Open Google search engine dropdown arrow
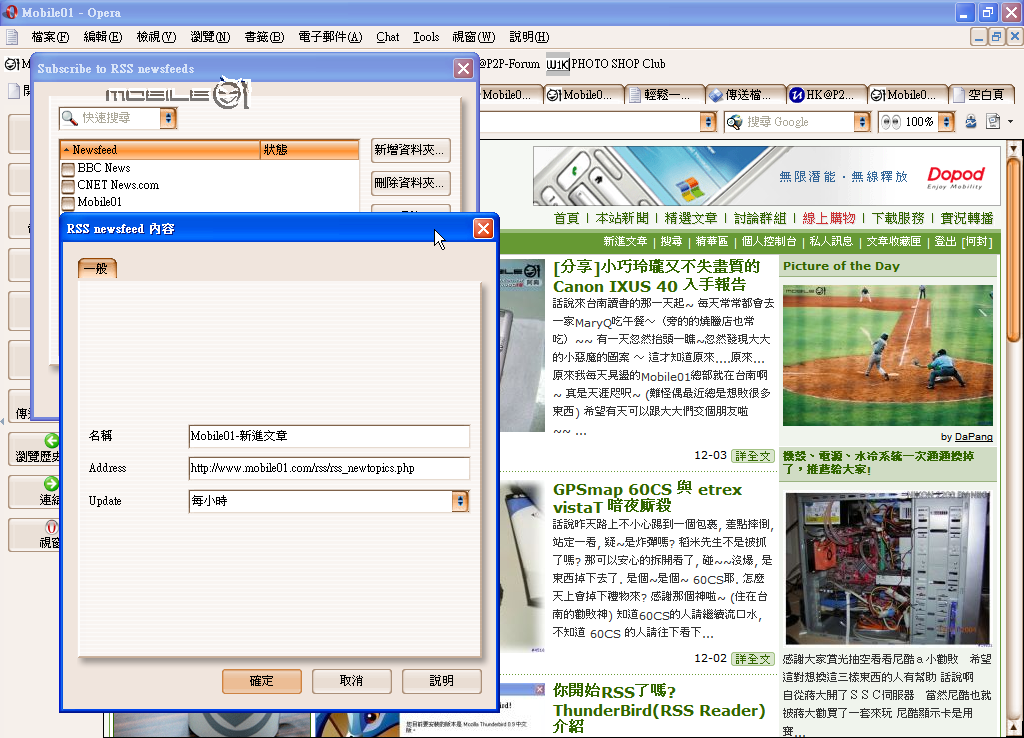Screen dimensions: 1024x738 (862, 122)
